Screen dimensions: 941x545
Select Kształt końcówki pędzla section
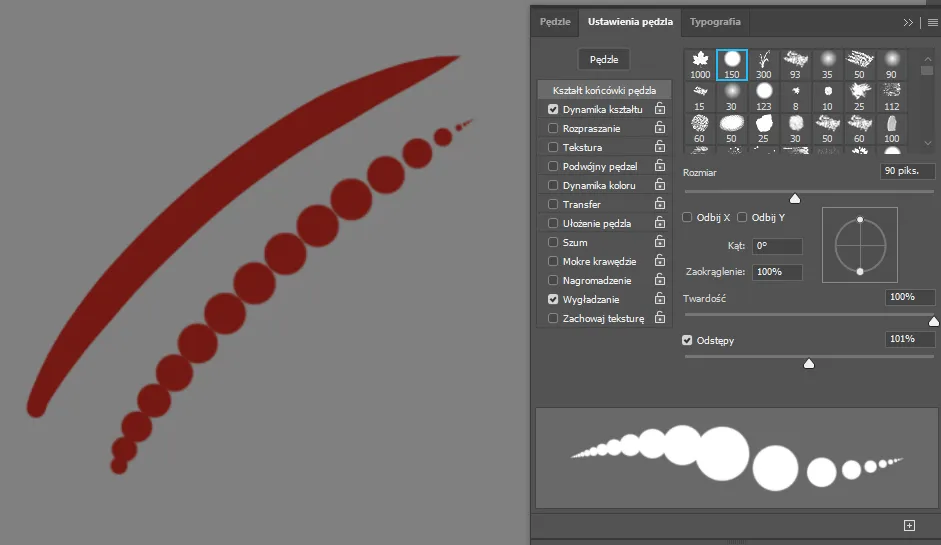coord(604,90)
